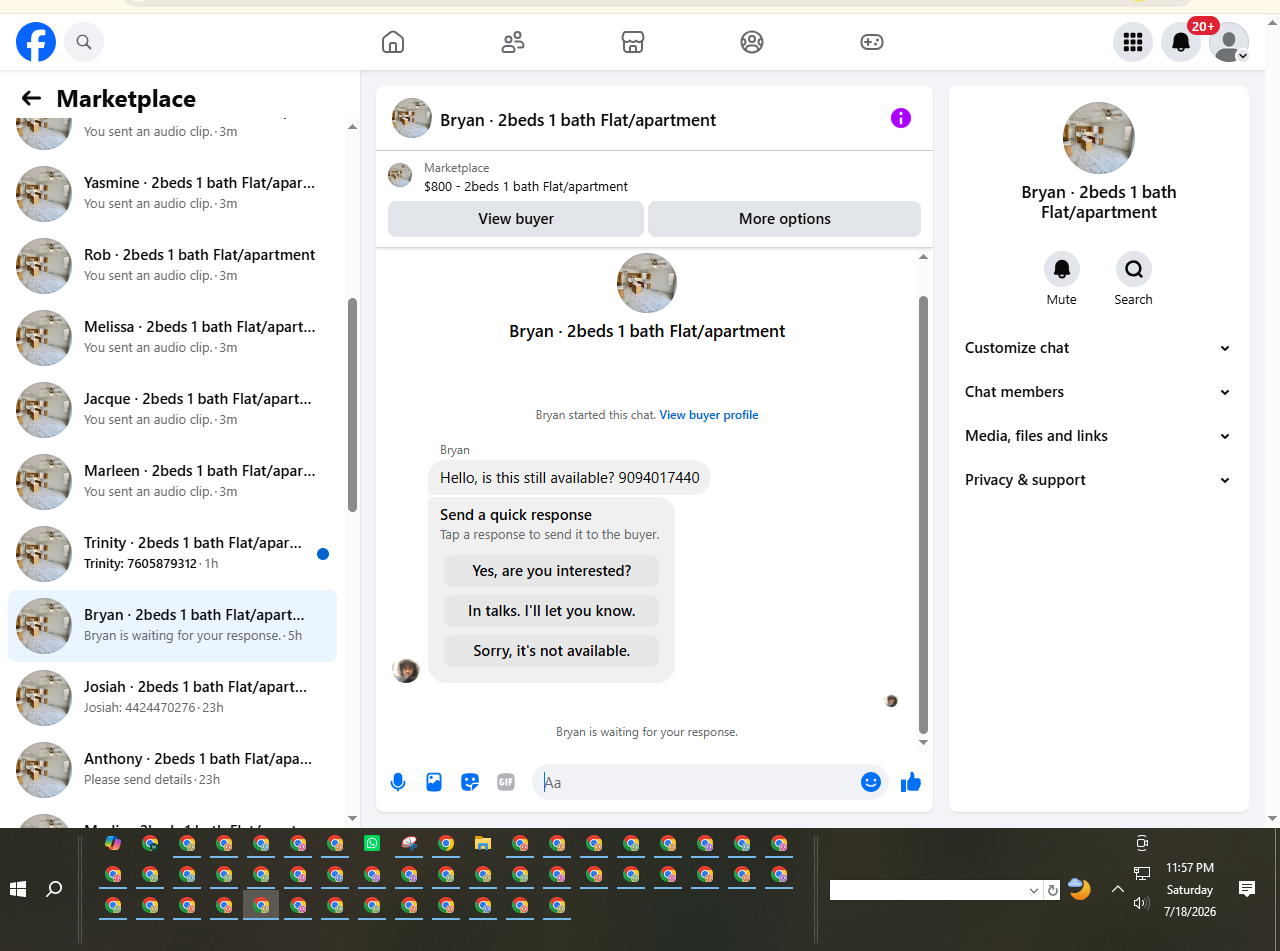The width and height of the screenshot is (1280, 951).
Task: Open the GIF picker icon
Action: [506, 782]
